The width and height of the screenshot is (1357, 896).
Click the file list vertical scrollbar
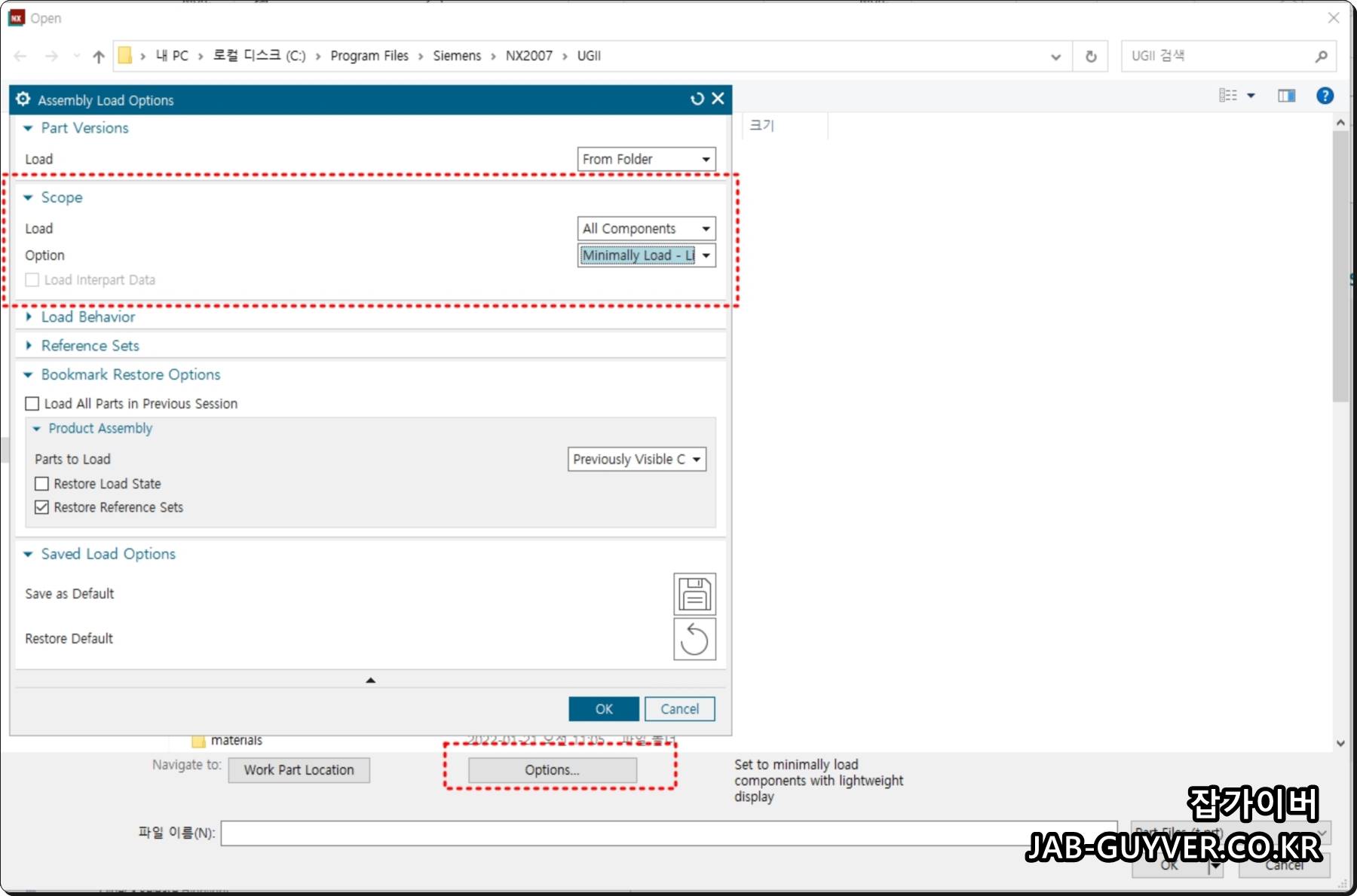click(x=1340, y=268)
